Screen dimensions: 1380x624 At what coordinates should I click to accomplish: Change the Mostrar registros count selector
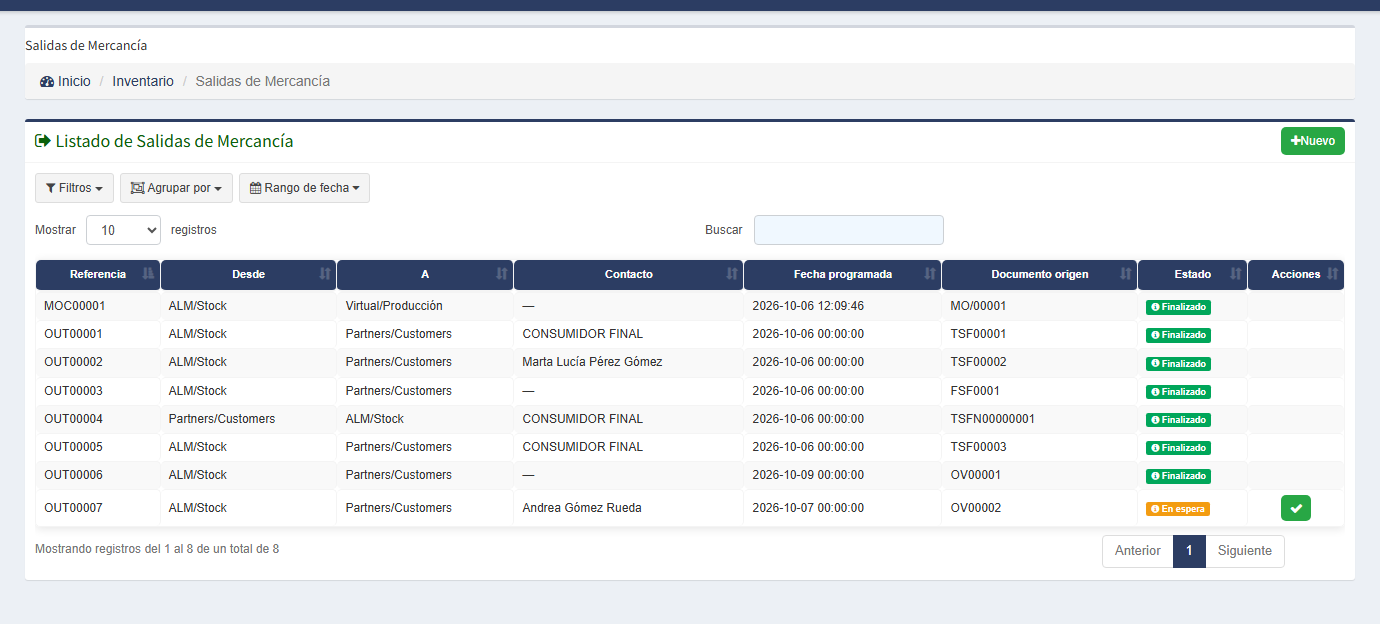pos(123,230)
